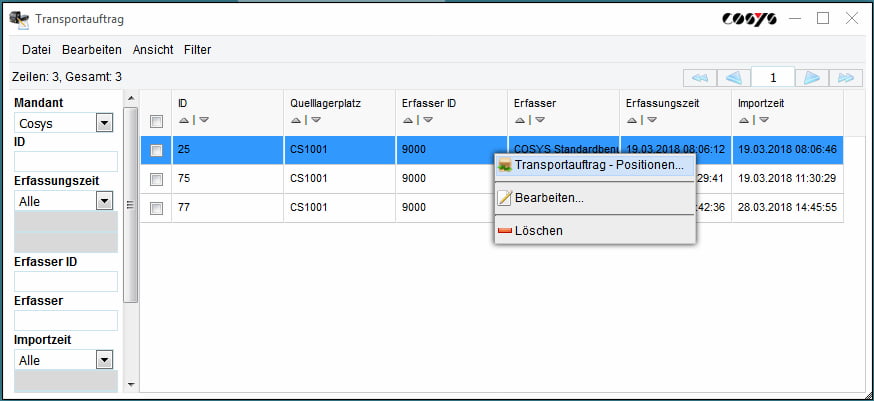Check the checkbox for row ID 77
The height and width of the screenshot is (401, 874).
(x=157, y=208)
